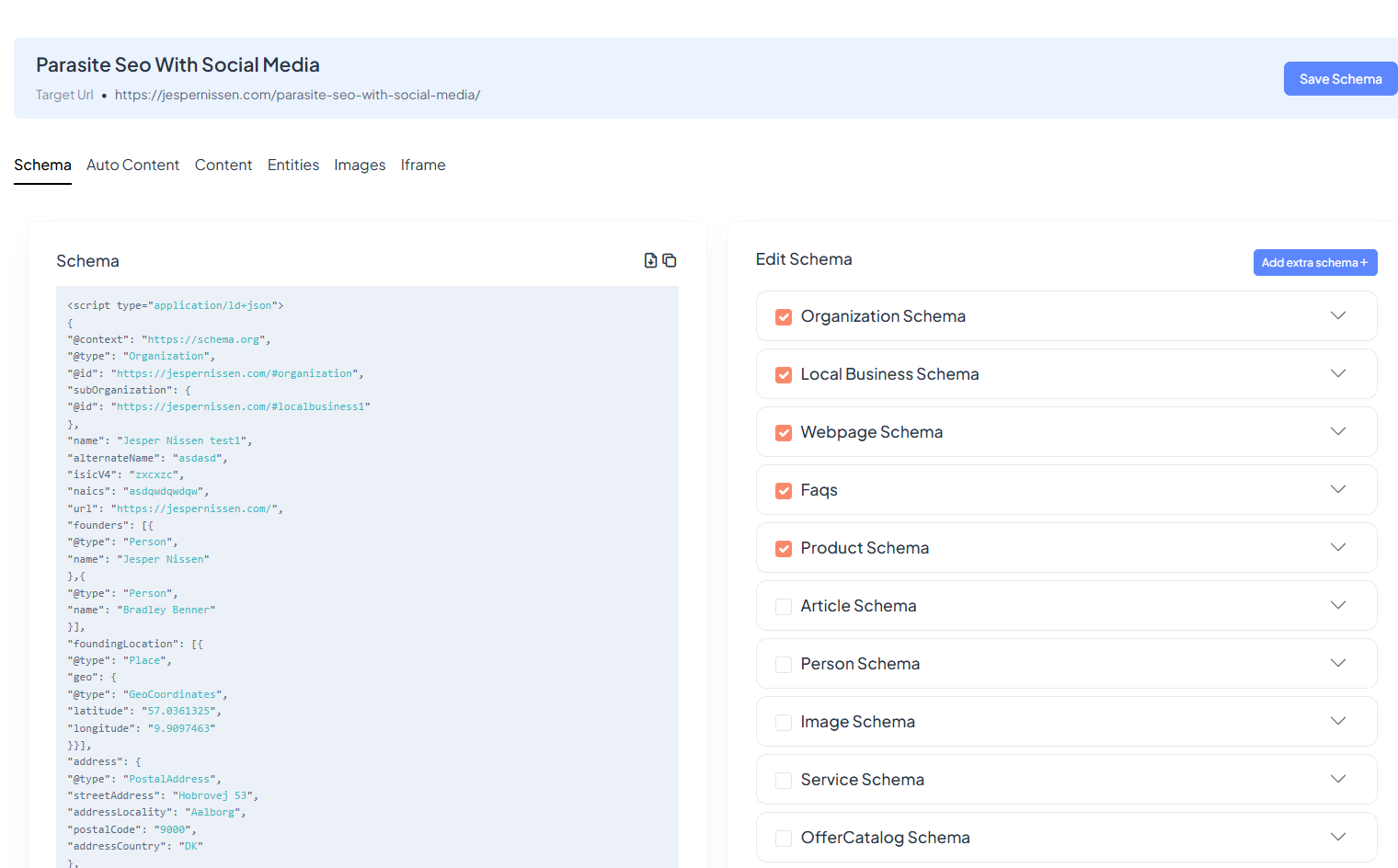This screenshot has width=1398, height=868.
Task: Click the Save Schema button
Action: coord(1339,79)
